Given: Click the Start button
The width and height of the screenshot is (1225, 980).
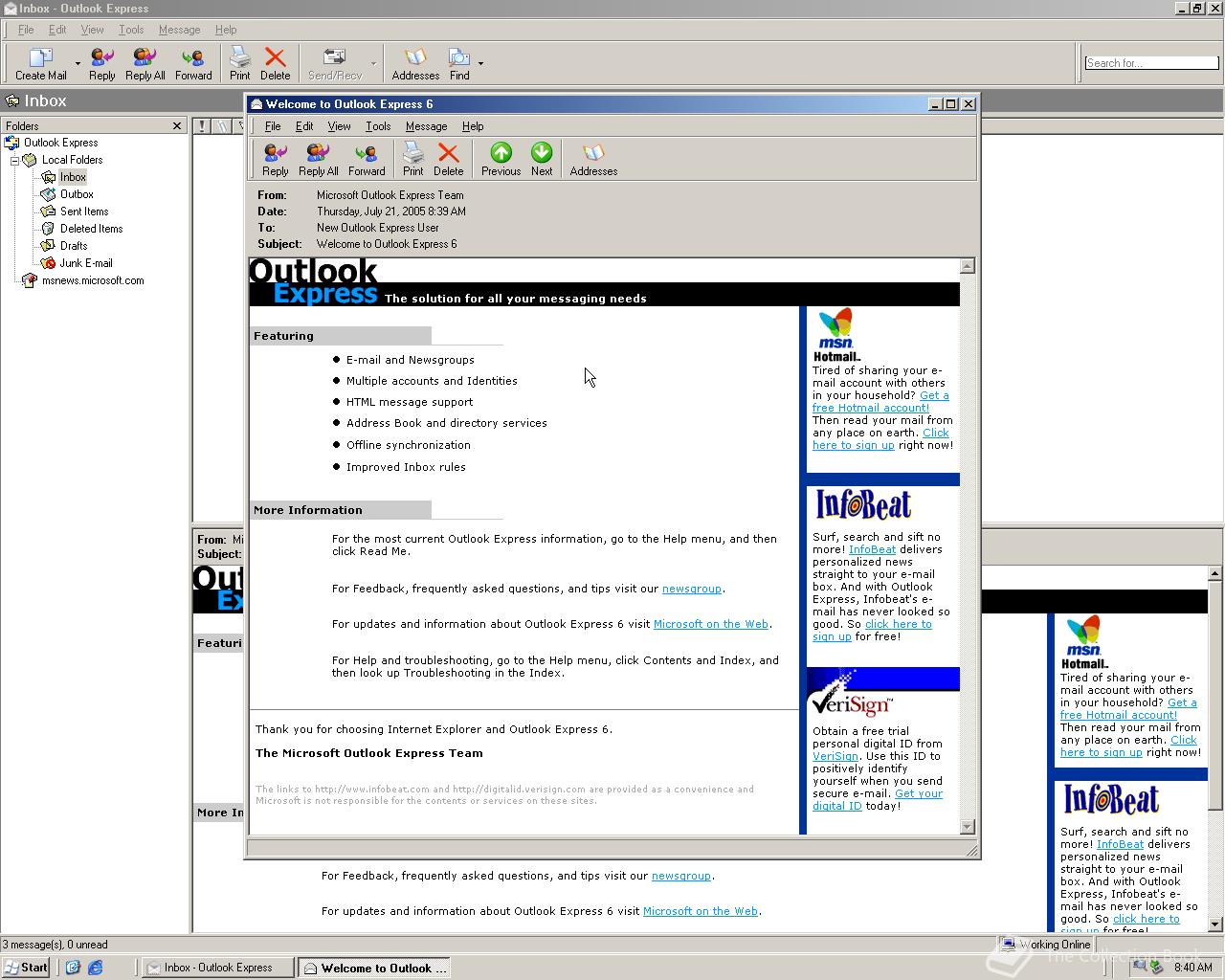Looking at the screenshot, I should (26, 968).
